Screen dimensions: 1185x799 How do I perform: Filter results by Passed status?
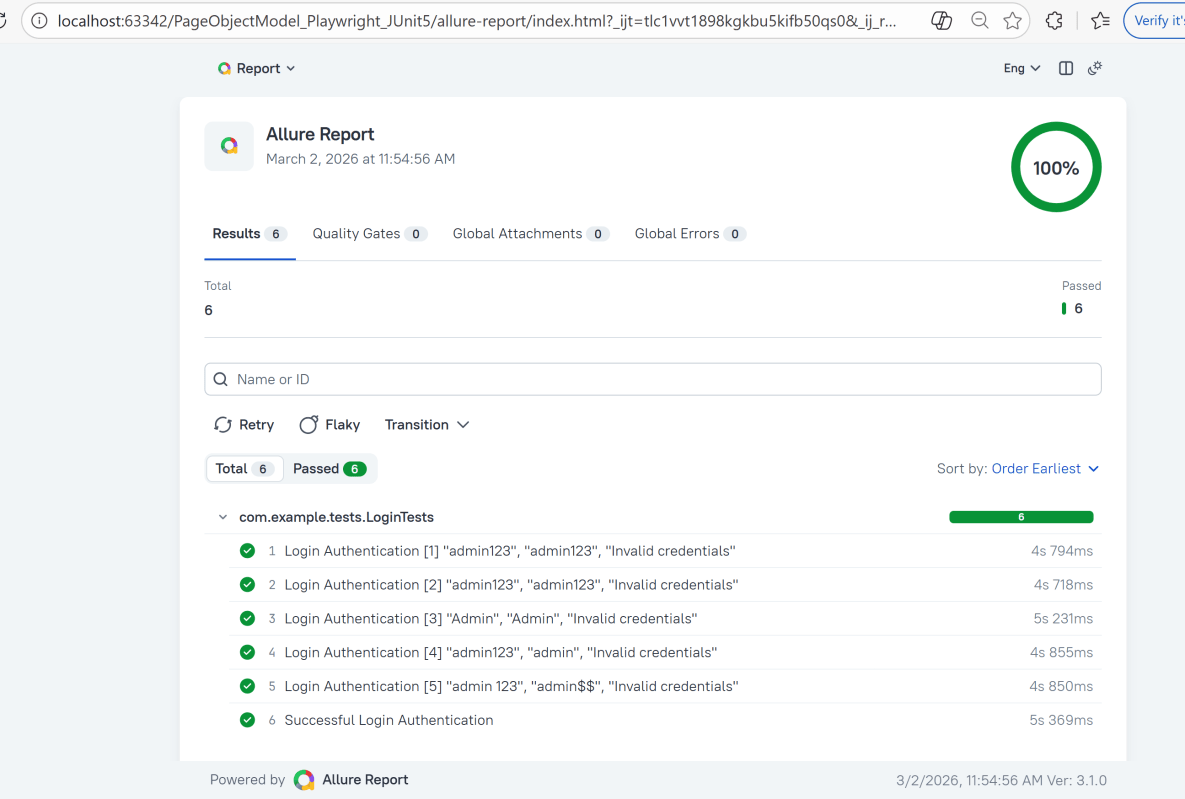[x=329, y=469]
